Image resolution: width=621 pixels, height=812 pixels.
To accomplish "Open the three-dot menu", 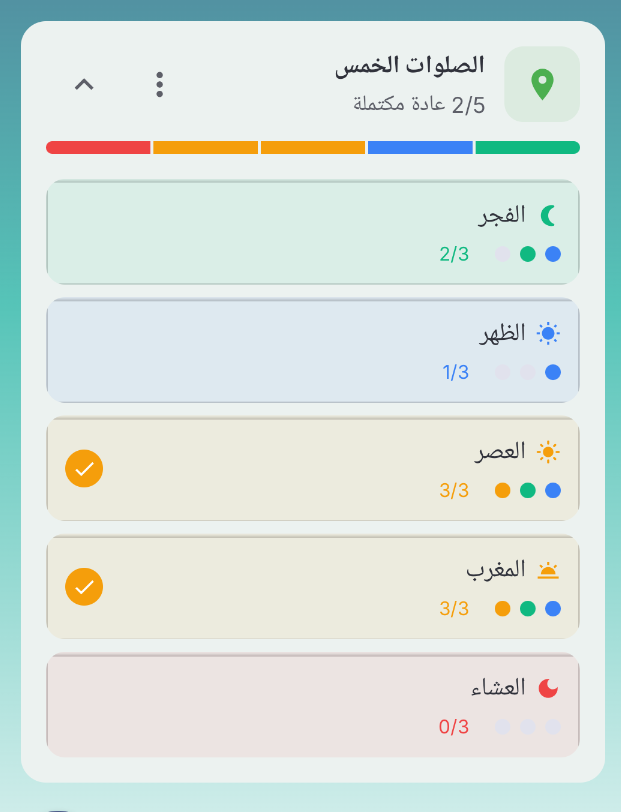I will pos(159,85).
